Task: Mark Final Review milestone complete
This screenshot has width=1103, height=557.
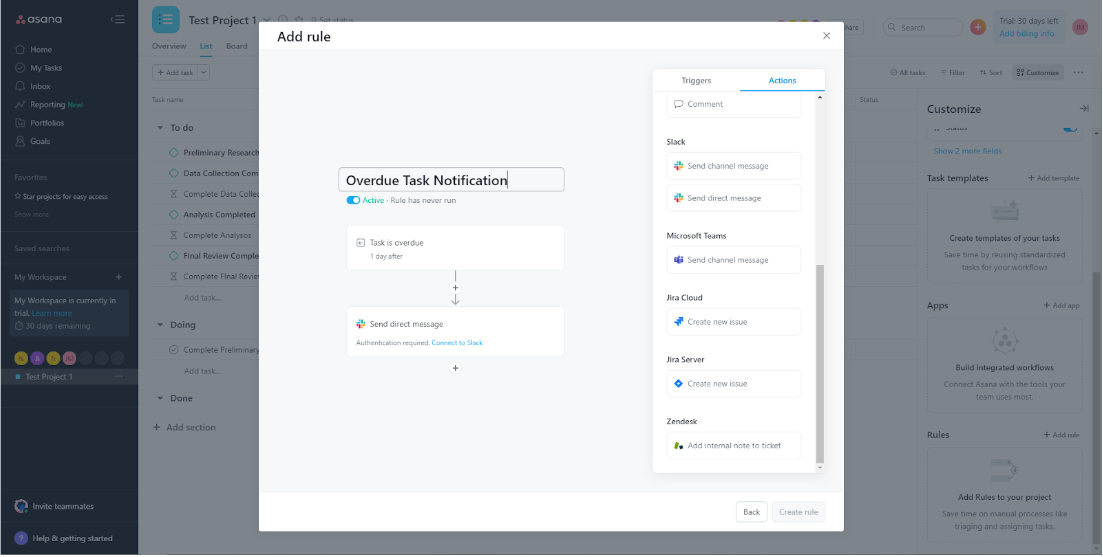Action: coord(174,256)
